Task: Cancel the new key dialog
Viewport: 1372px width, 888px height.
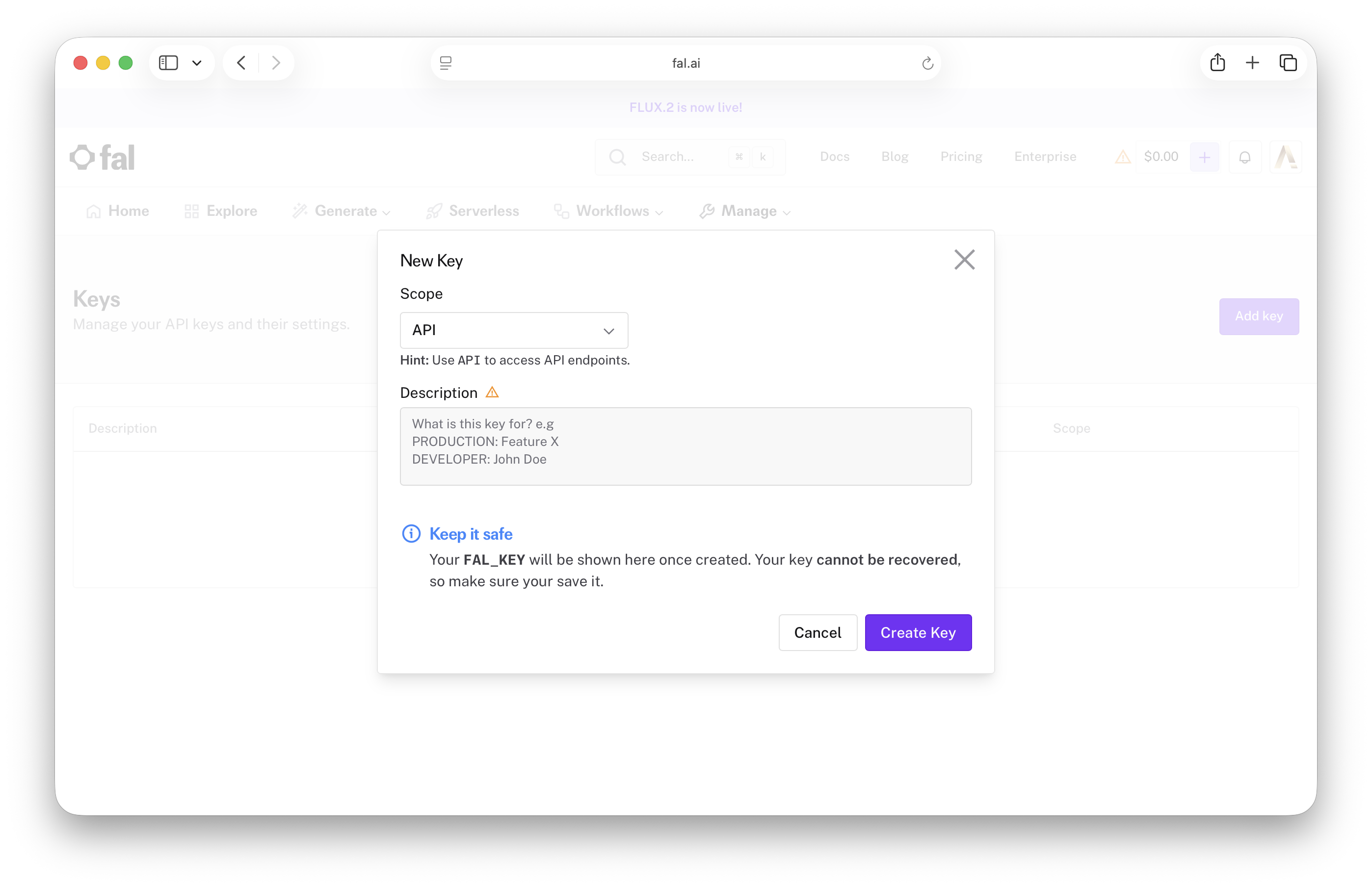Action: (818, 632)
